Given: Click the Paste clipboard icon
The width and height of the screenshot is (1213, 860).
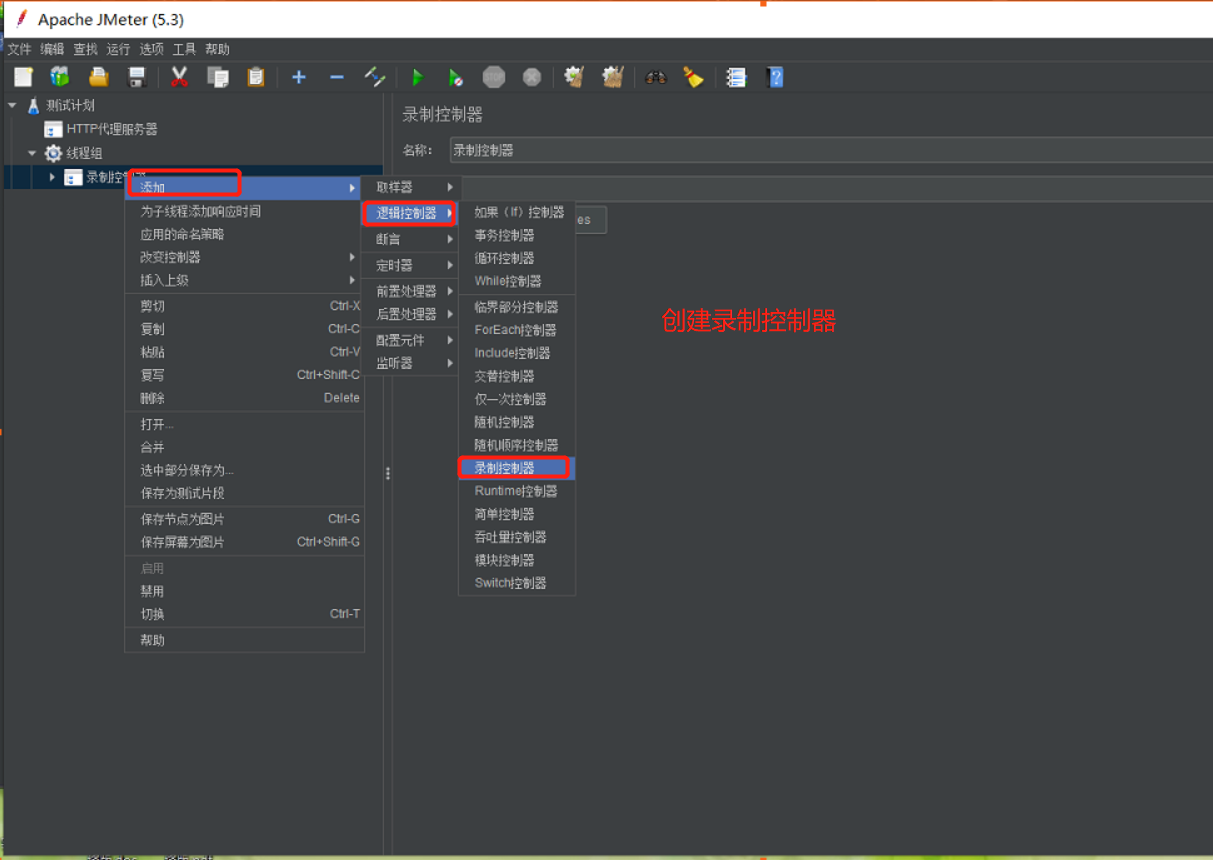Looking at the screenshot, I should tap(256, 77).
